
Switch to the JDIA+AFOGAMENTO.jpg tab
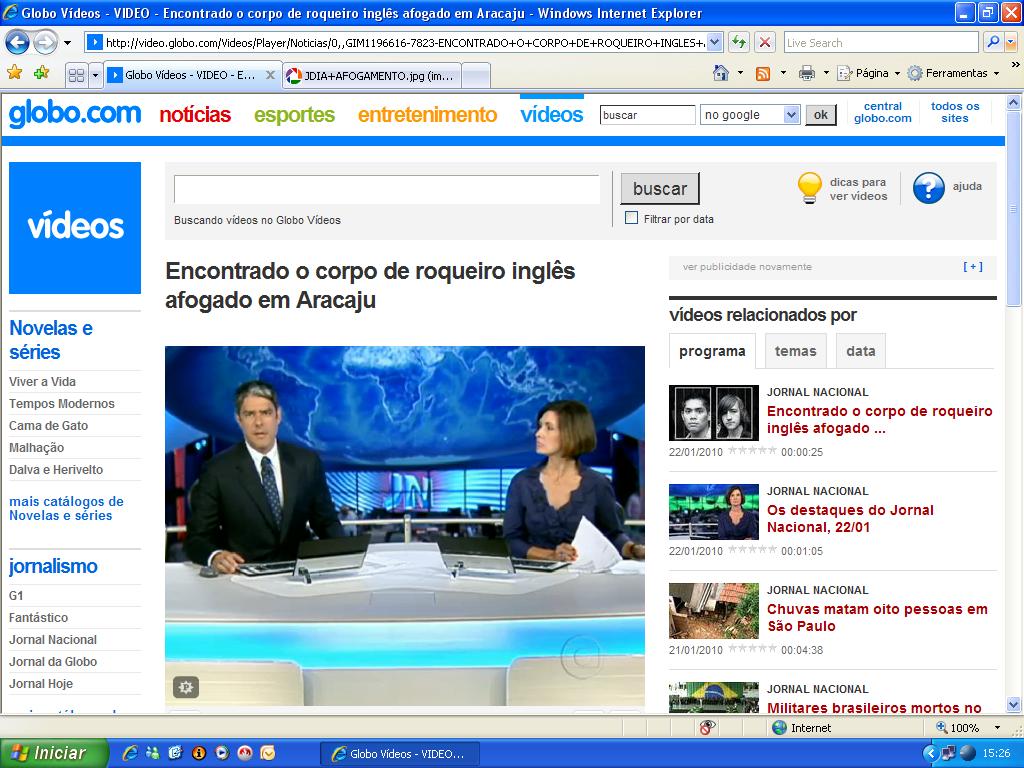372,76
